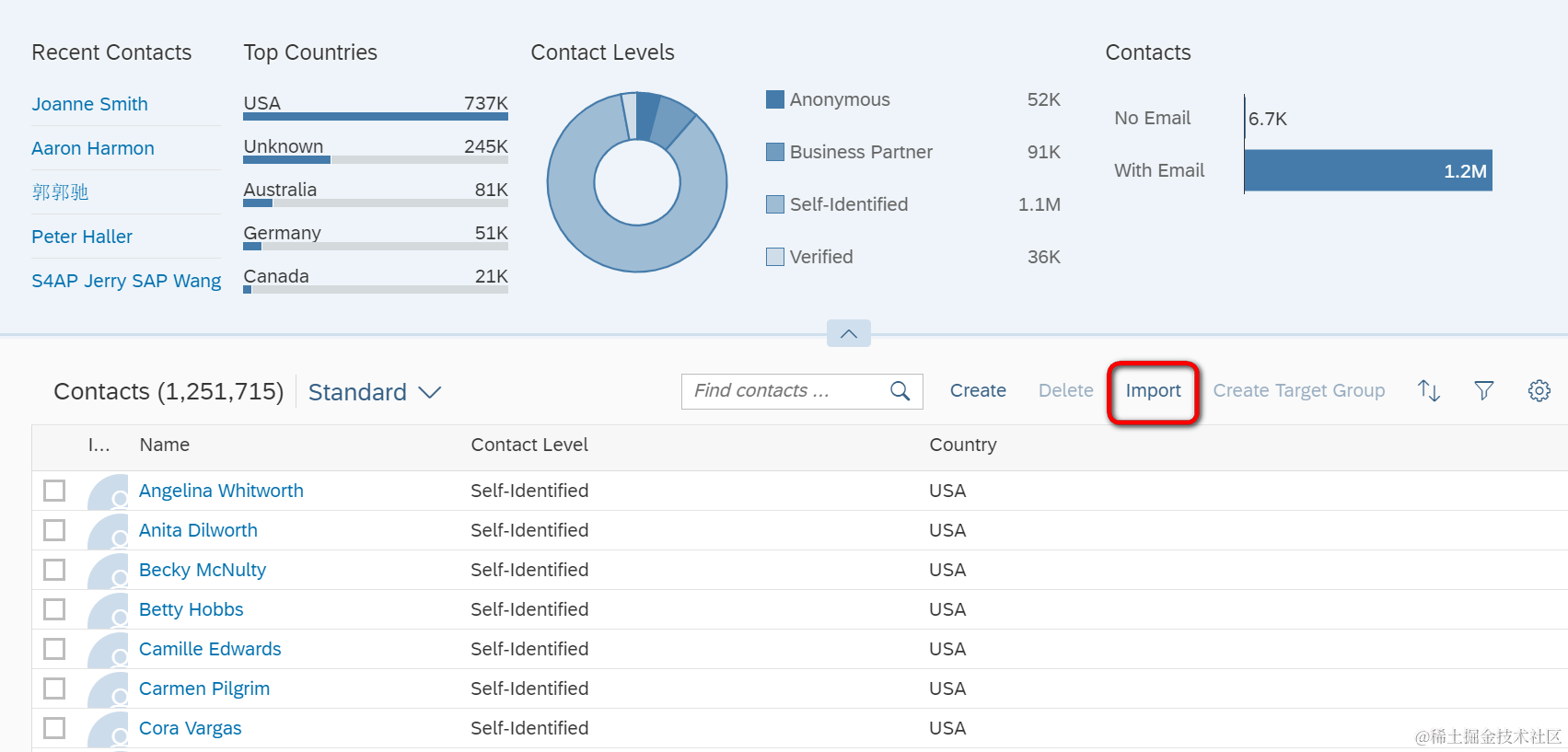Screen dimensions: 1568x752
Task: Open the Standard view dropdown
Action: point(375,392)
